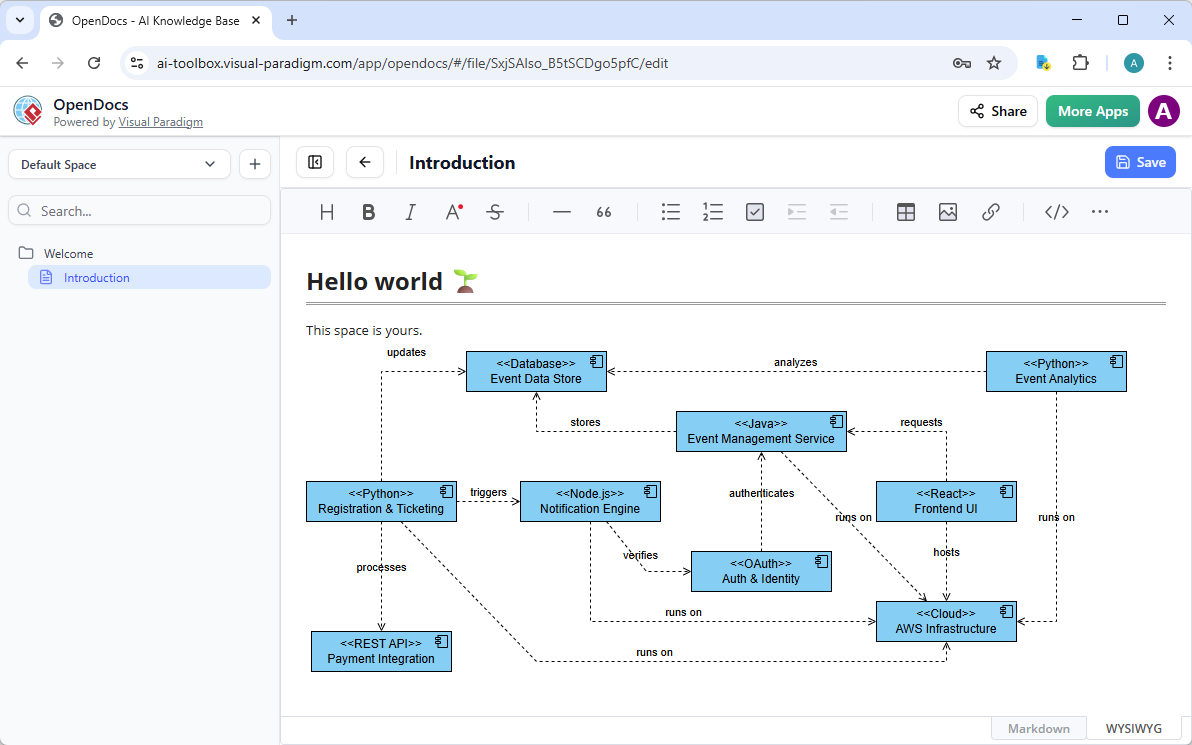
Task: Switch to the Markdown tab
Action: (x=1038, y=727)
